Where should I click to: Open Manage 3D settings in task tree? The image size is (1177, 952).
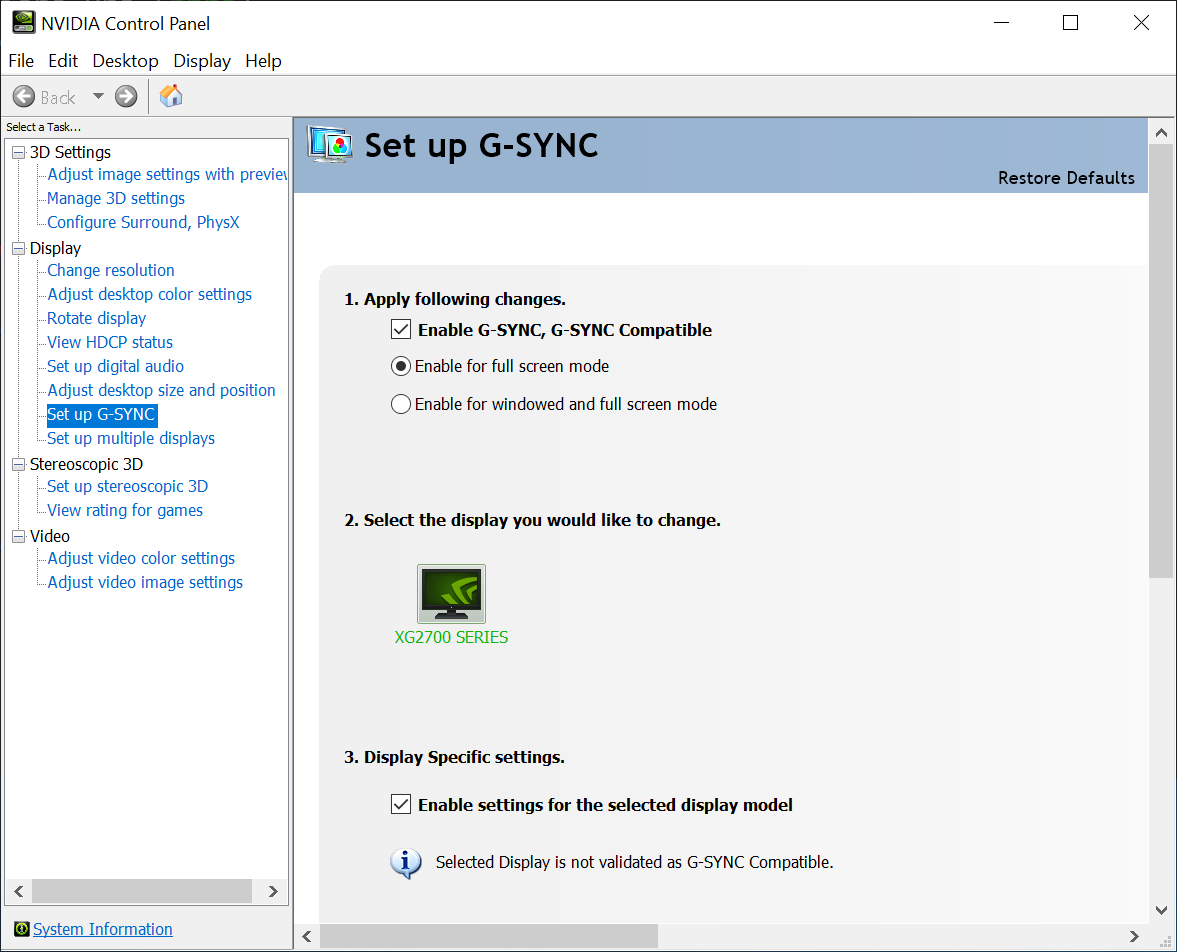click(x=116, y=198)
